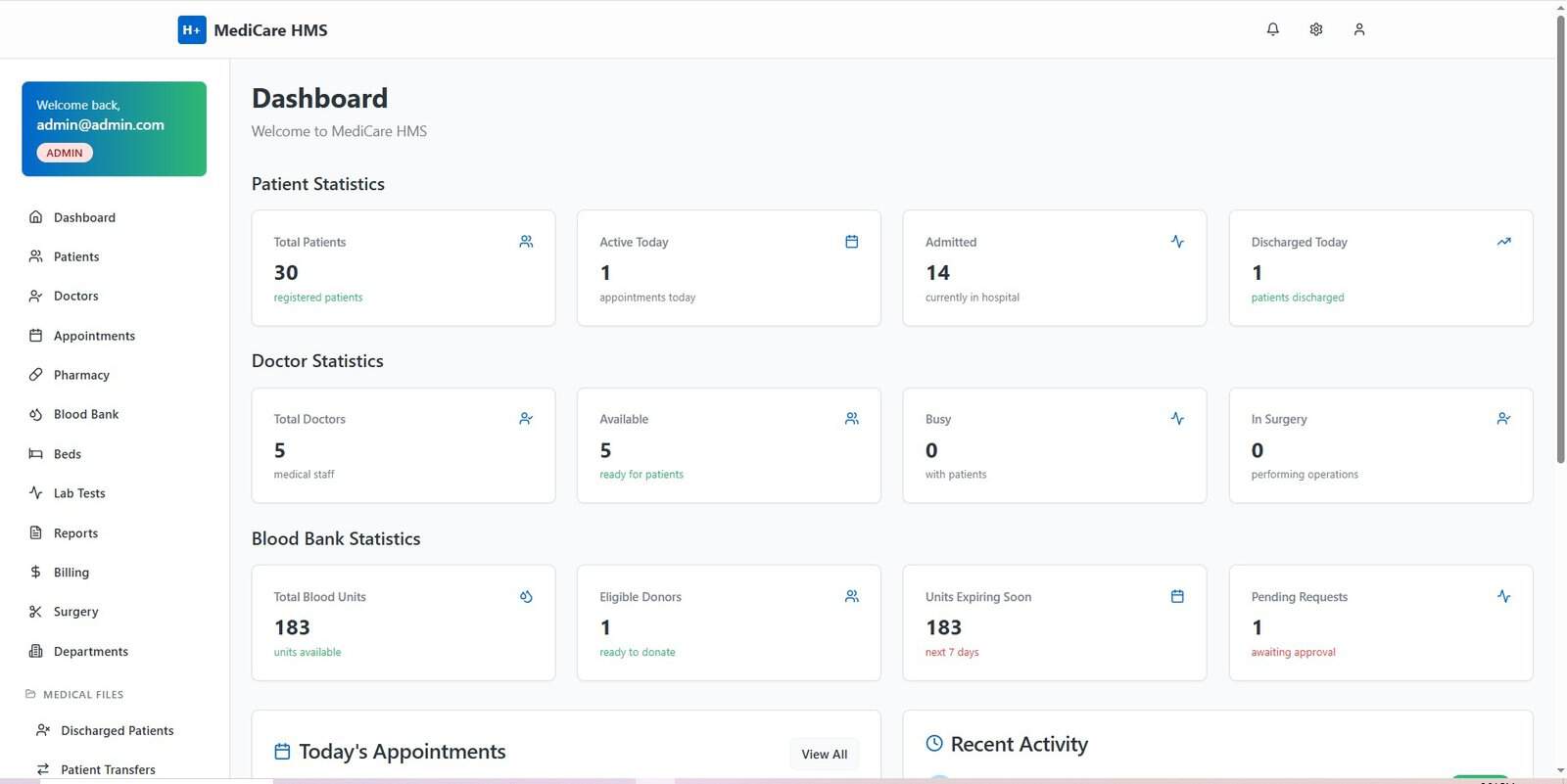Open Discharged Patients under Medical Files
Image resolution: width=1567 pixels, height=784 pixels.
click(118, 730)
